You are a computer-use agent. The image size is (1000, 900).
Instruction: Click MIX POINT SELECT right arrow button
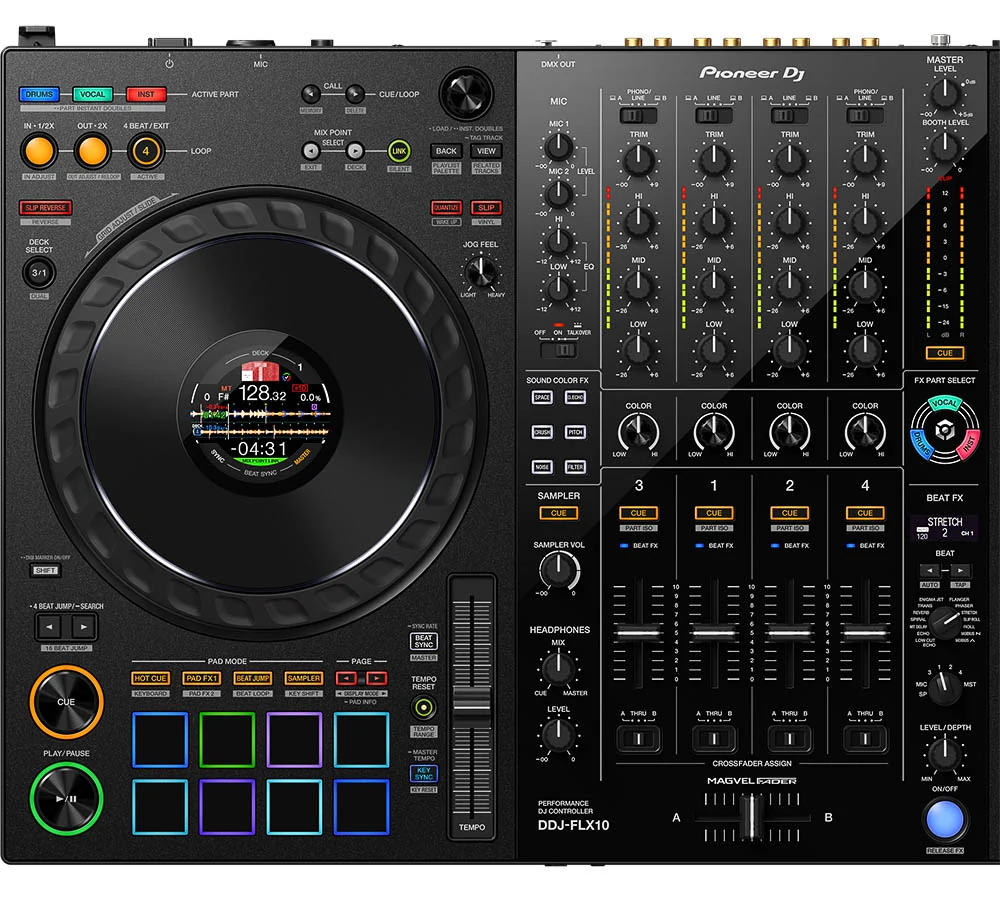tap(355, 151)
